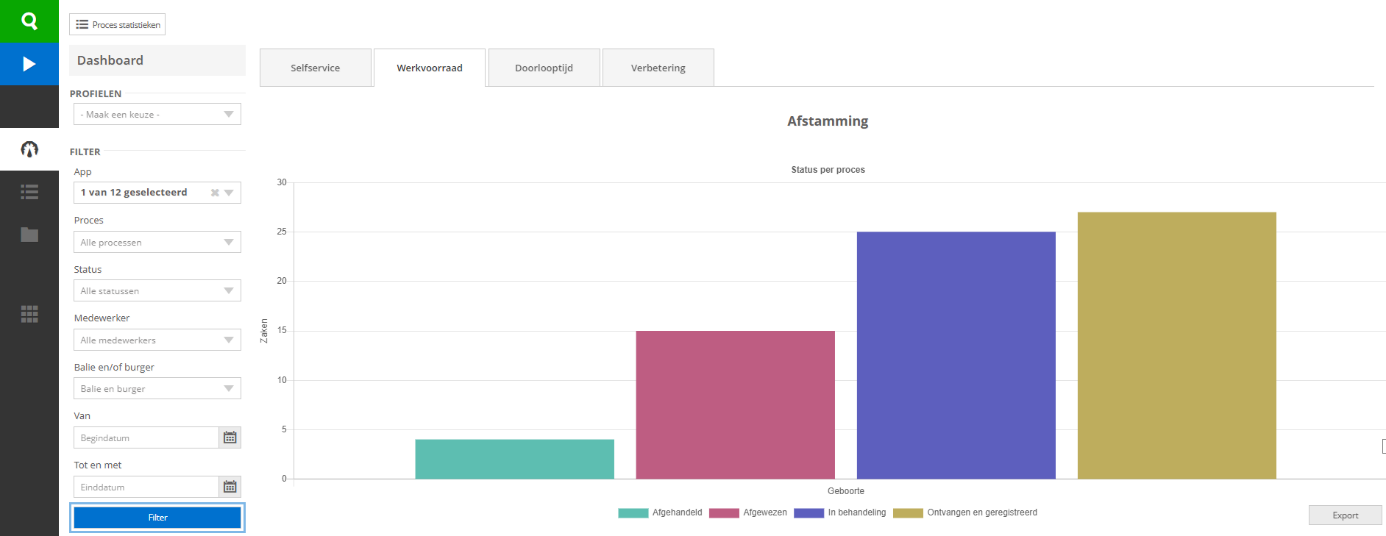Switch to the Doorlooptijd tab
Image resolution: width=1386 pixels, height=536 pixels.
tap(543, 68)
